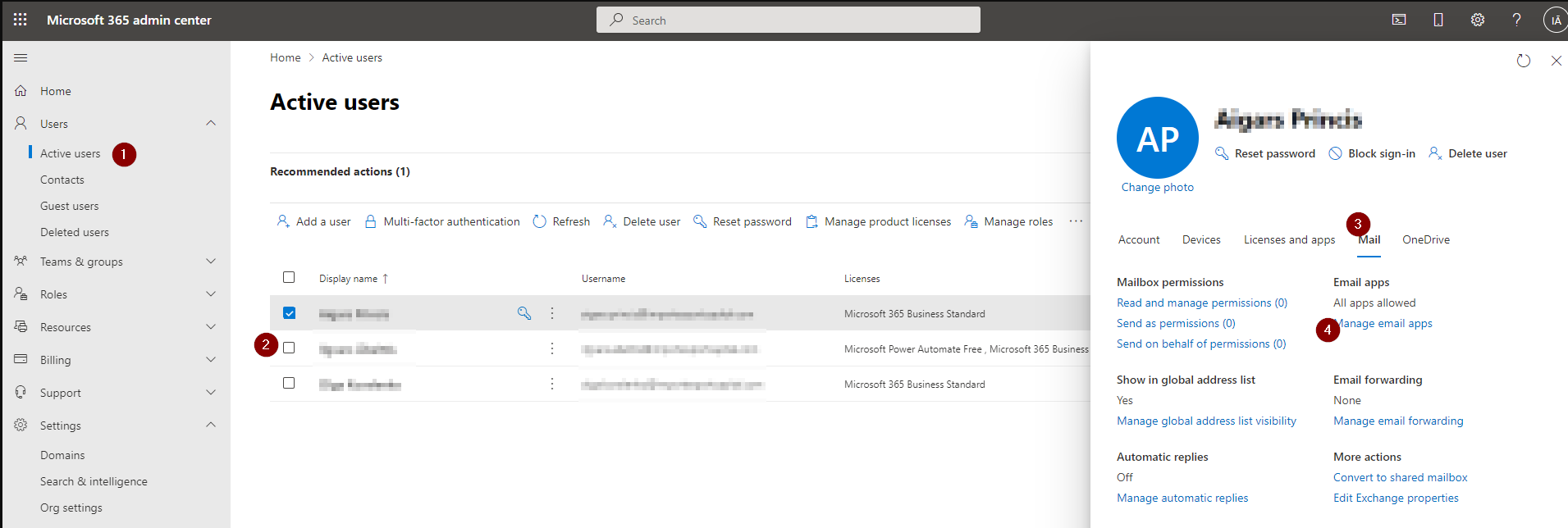Screen dimensions: 1568x528
Task: Click Convert to shared mailbox link
Action: (1400, 478)
